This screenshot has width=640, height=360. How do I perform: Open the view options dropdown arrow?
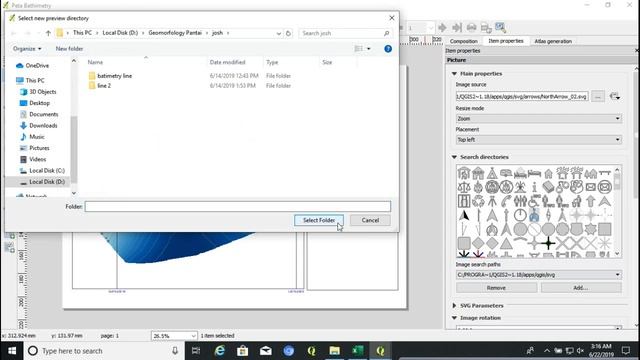point(369,49)
